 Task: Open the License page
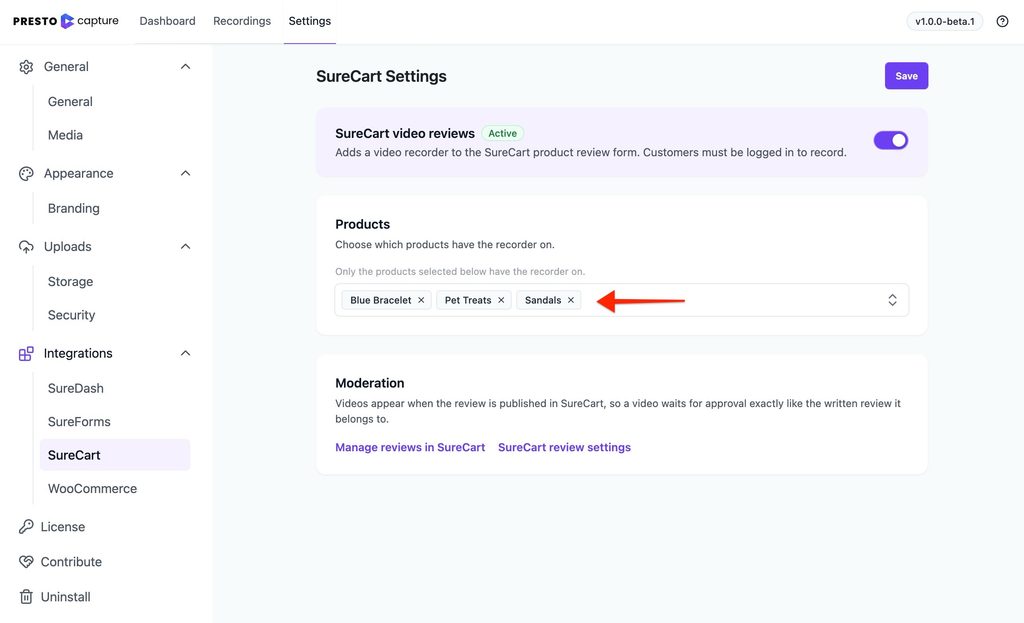[x=63, y=527]
